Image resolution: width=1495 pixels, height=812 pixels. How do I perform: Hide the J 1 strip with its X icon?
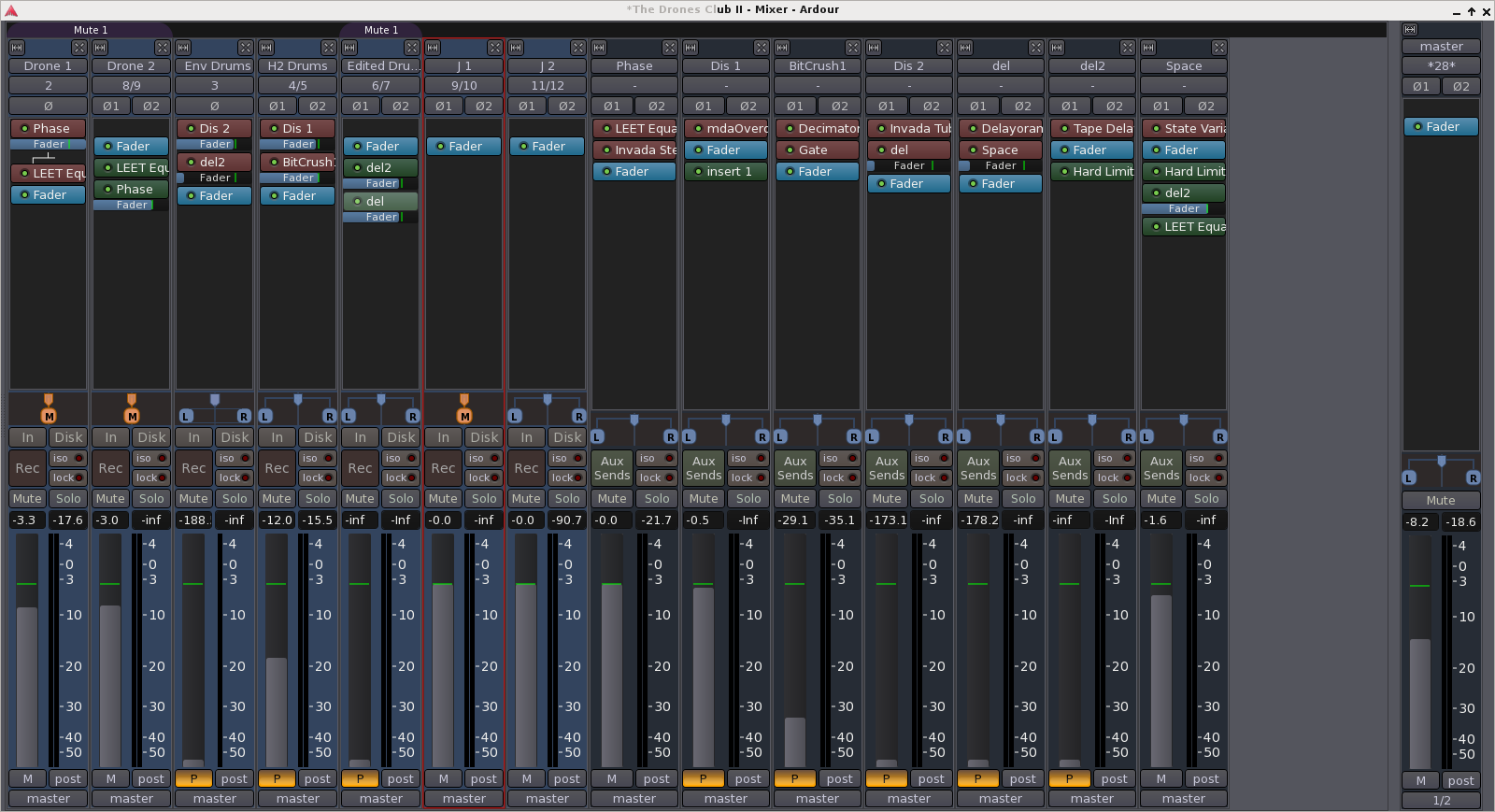click(x=494, y=48)
